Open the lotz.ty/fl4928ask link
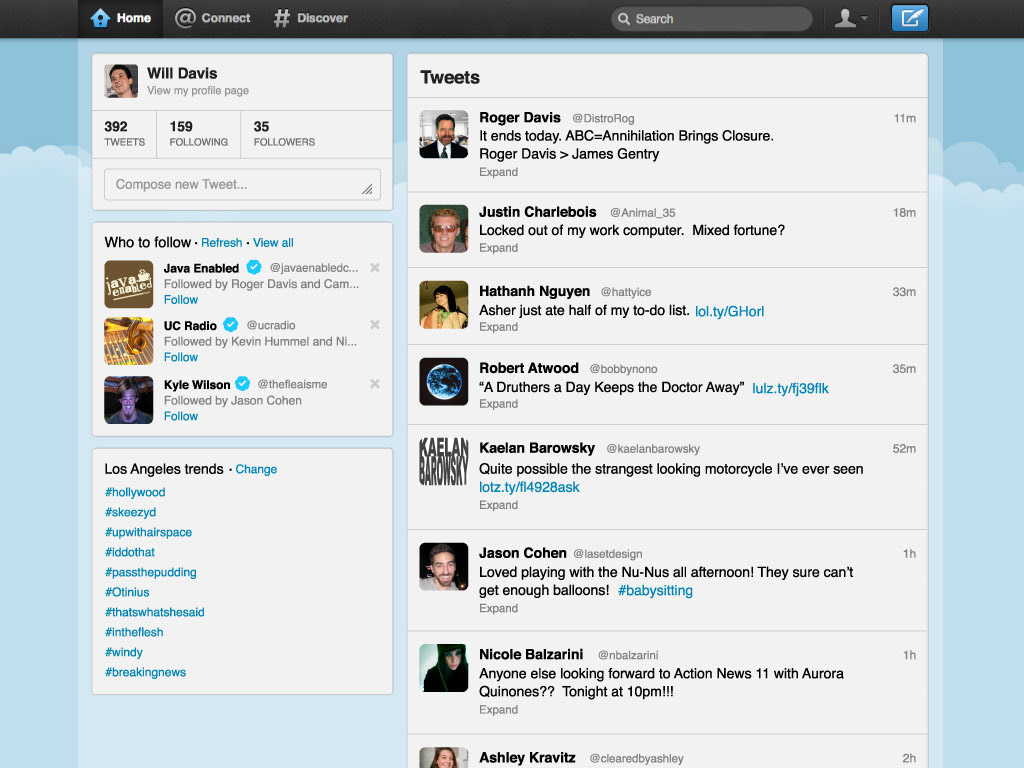 pos(530,487)
